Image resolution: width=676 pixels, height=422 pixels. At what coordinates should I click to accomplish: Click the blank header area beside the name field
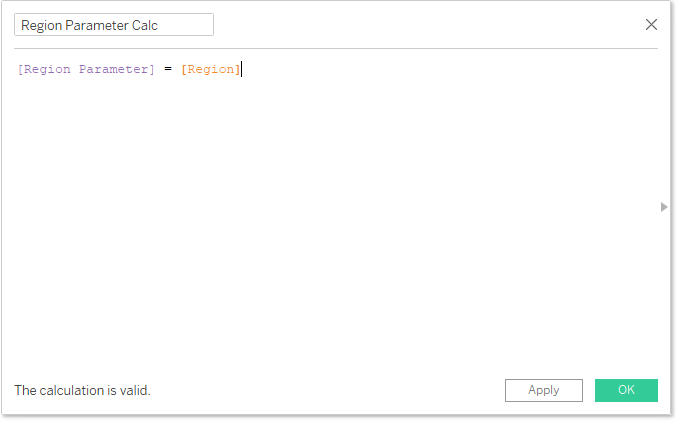pos(420,25)
